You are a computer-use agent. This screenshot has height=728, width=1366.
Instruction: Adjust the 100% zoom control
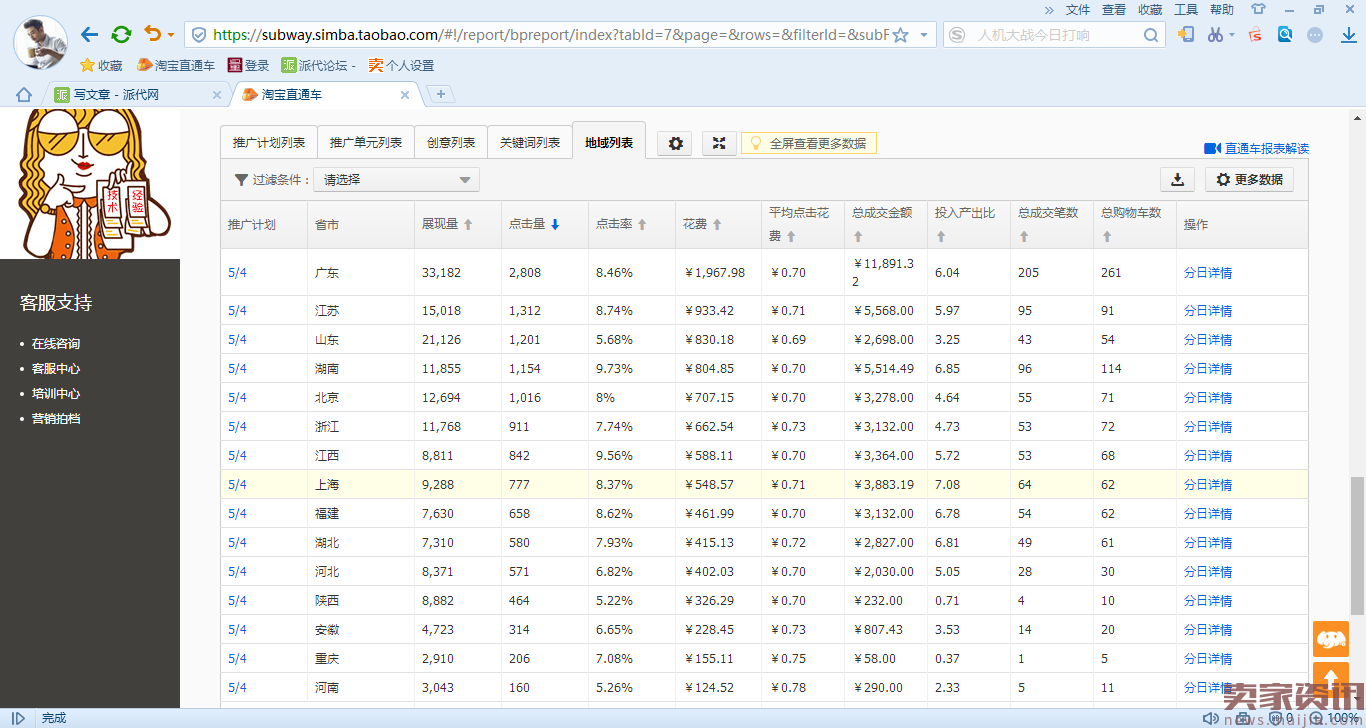coord(1334,718)
